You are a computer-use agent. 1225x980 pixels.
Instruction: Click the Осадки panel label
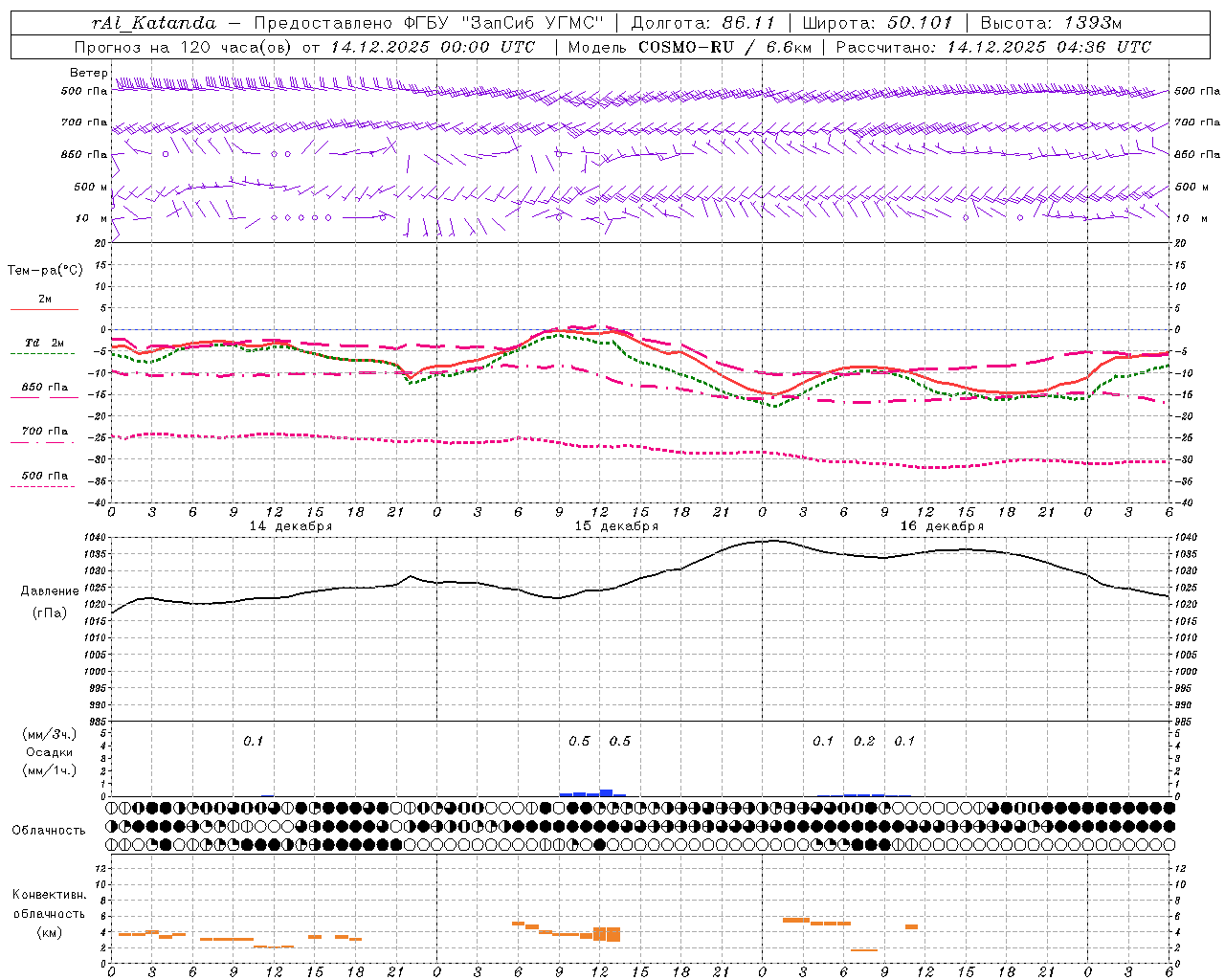50,752
